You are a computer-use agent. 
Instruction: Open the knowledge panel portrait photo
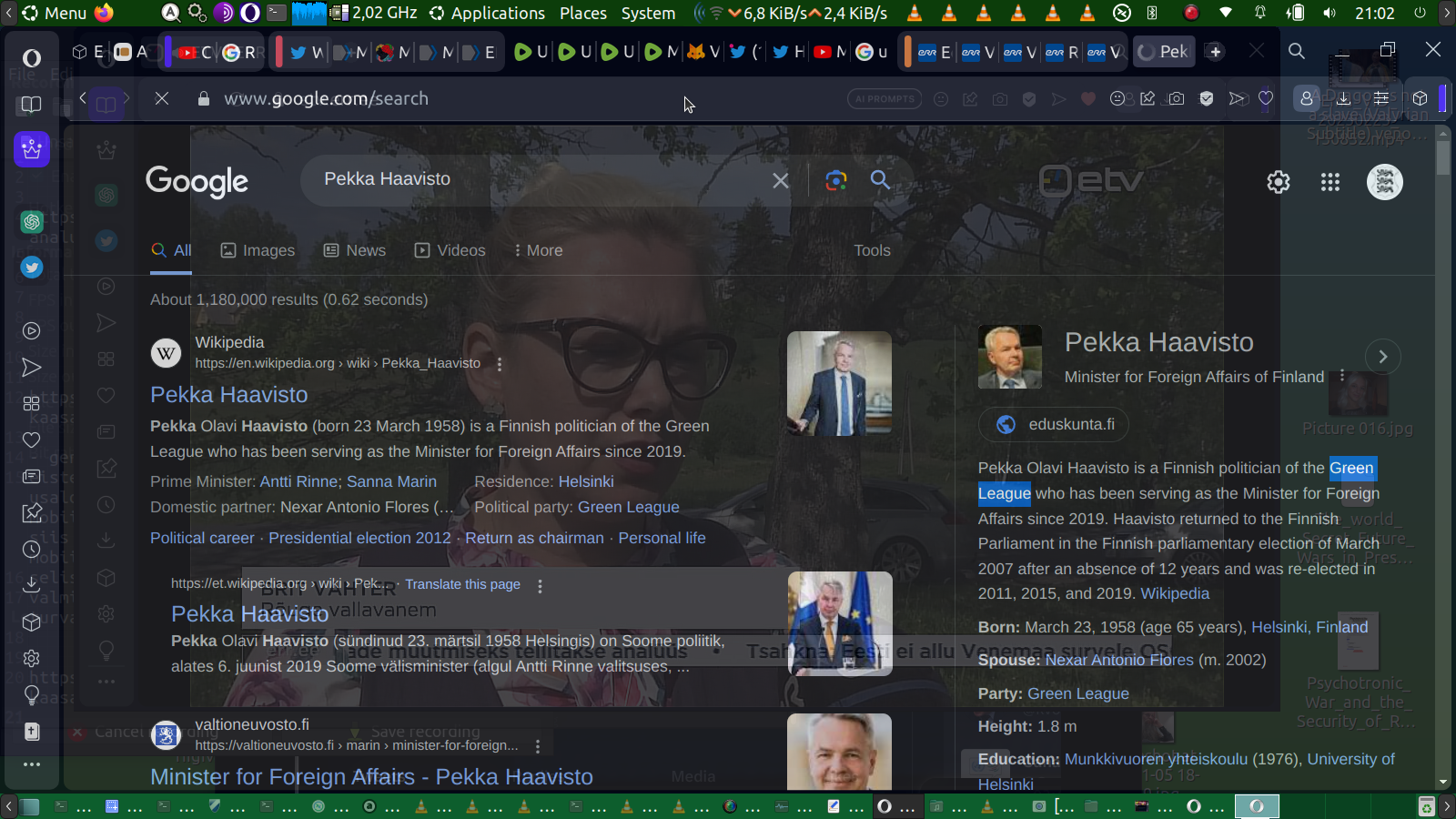point(1010,357)
